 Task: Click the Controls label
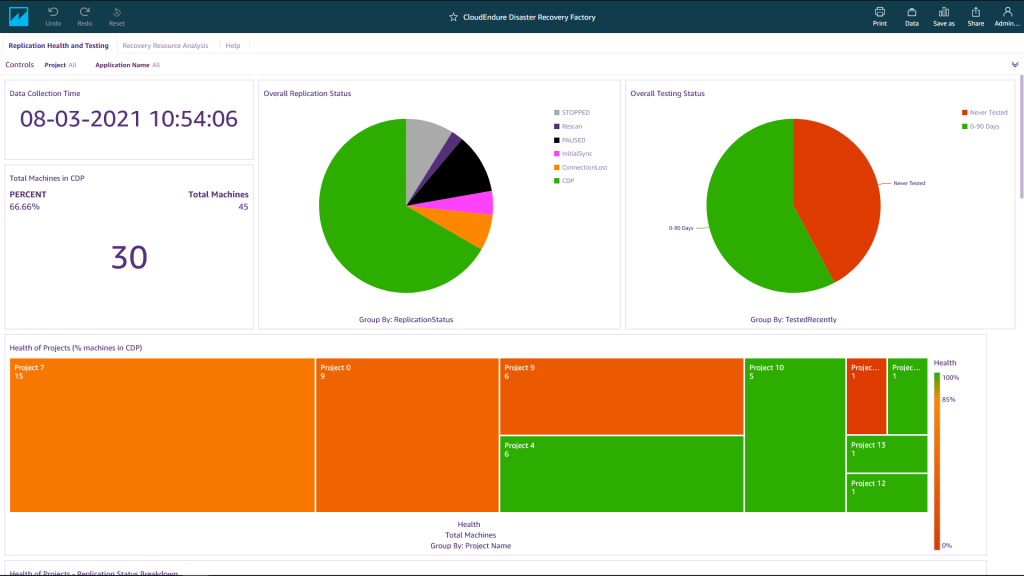click(19, 65)
